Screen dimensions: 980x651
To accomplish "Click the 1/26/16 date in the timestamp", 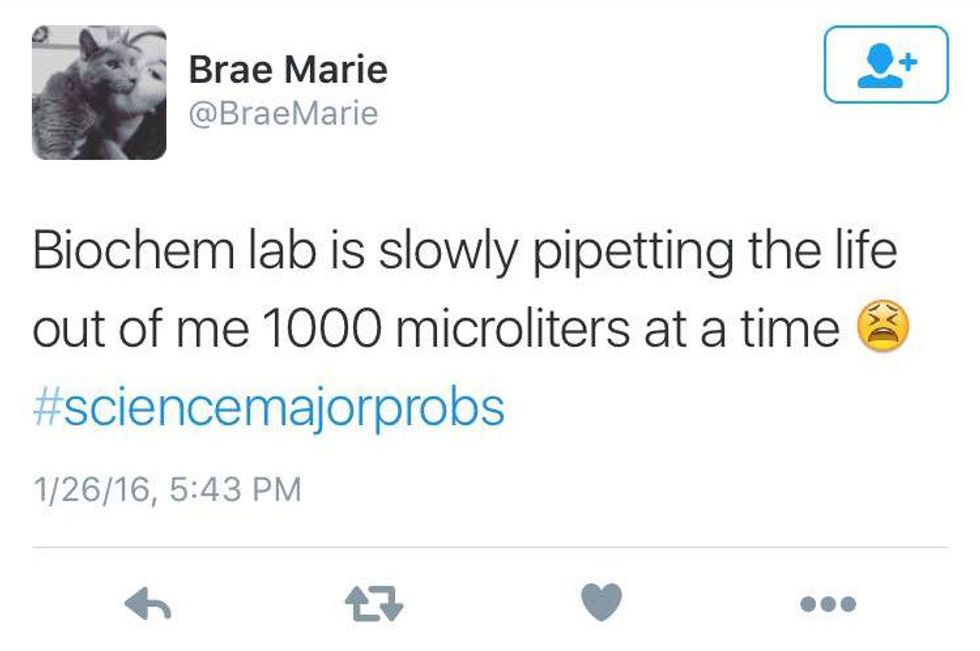I will pos(91,490).
